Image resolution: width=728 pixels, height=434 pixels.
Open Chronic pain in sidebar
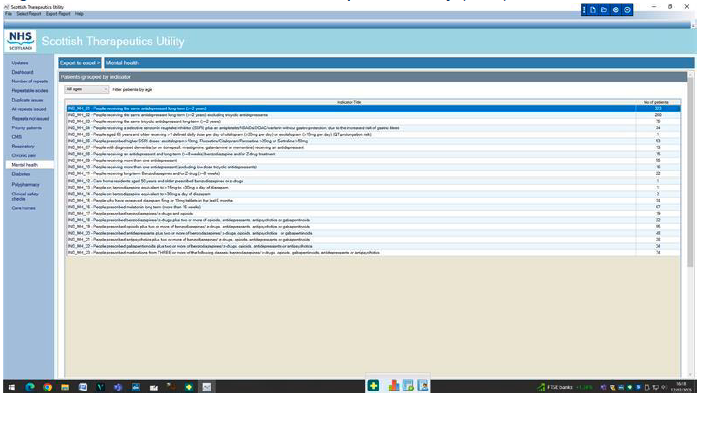coord(24,155)
